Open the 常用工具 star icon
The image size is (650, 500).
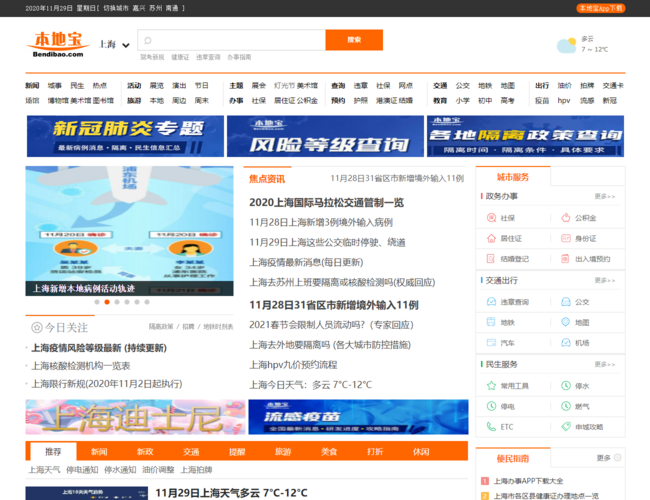pos(491,386)
